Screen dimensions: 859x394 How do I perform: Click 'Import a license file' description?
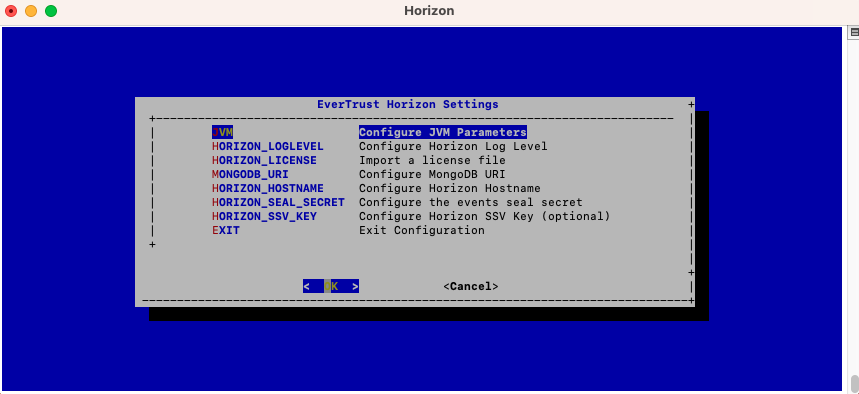pos(432,161)
